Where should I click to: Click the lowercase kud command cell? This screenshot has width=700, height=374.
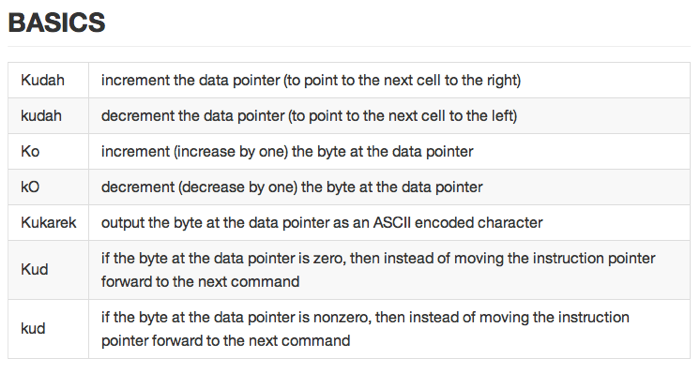tap(48, 329)
